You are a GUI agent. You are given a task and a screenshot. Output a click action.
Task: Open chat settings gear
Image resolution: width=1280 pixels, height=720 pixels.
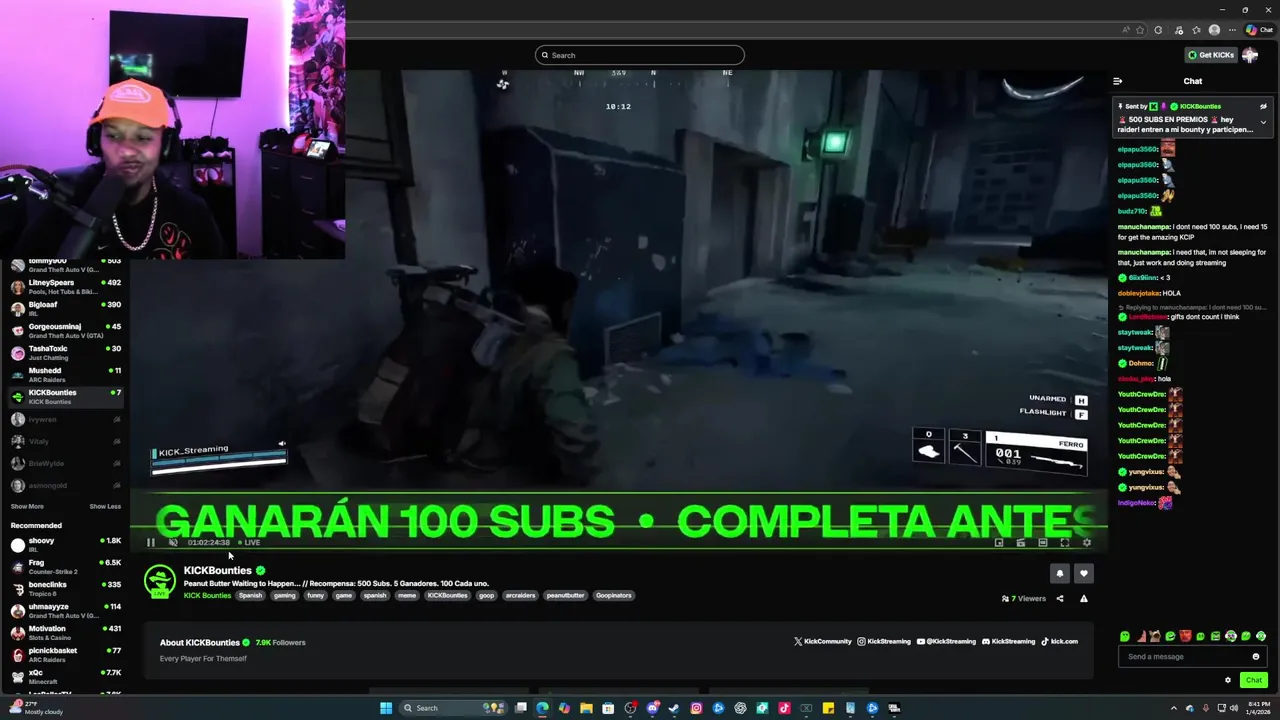tap(1228, 680)
